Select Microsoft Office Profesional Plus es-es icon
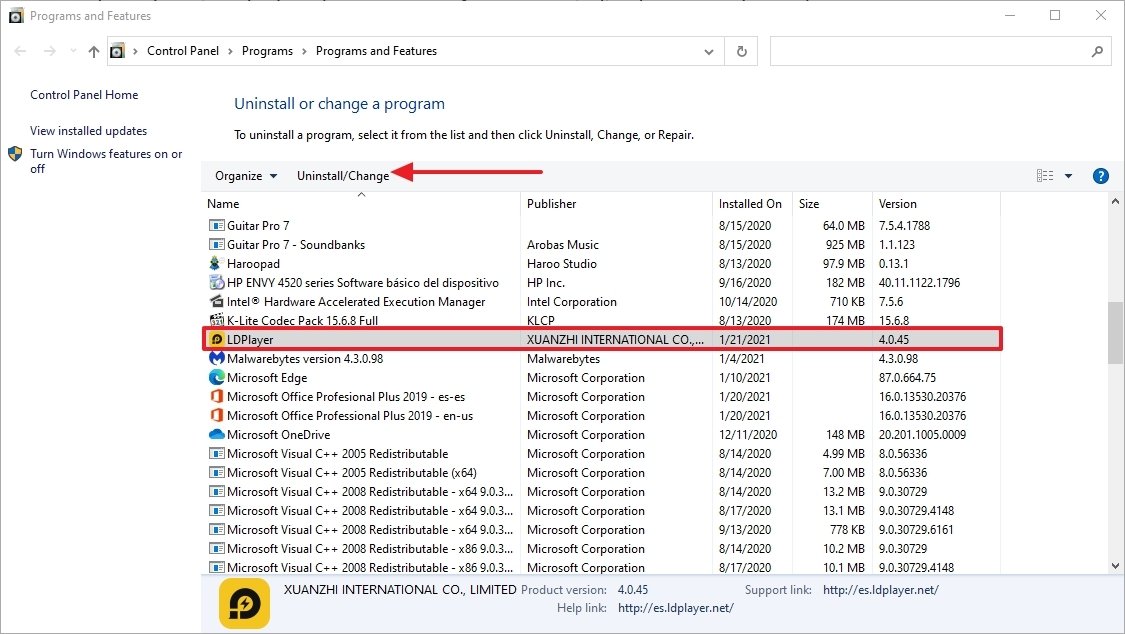Viewport: 1125px width, 634px height. pyautogui.click(x=216, y=396)
